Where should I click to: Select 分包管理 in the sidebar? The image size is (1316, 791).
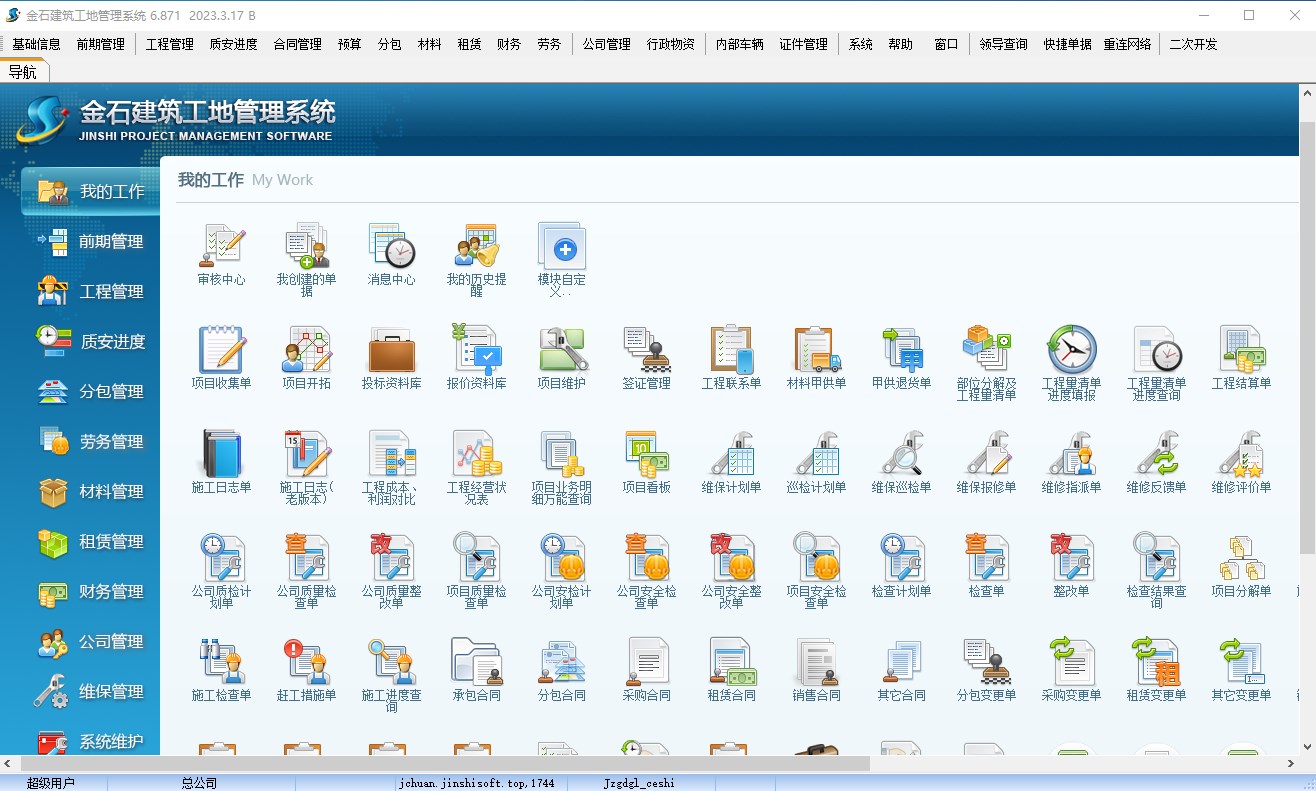pyautogui.click(x=90, y=391)
